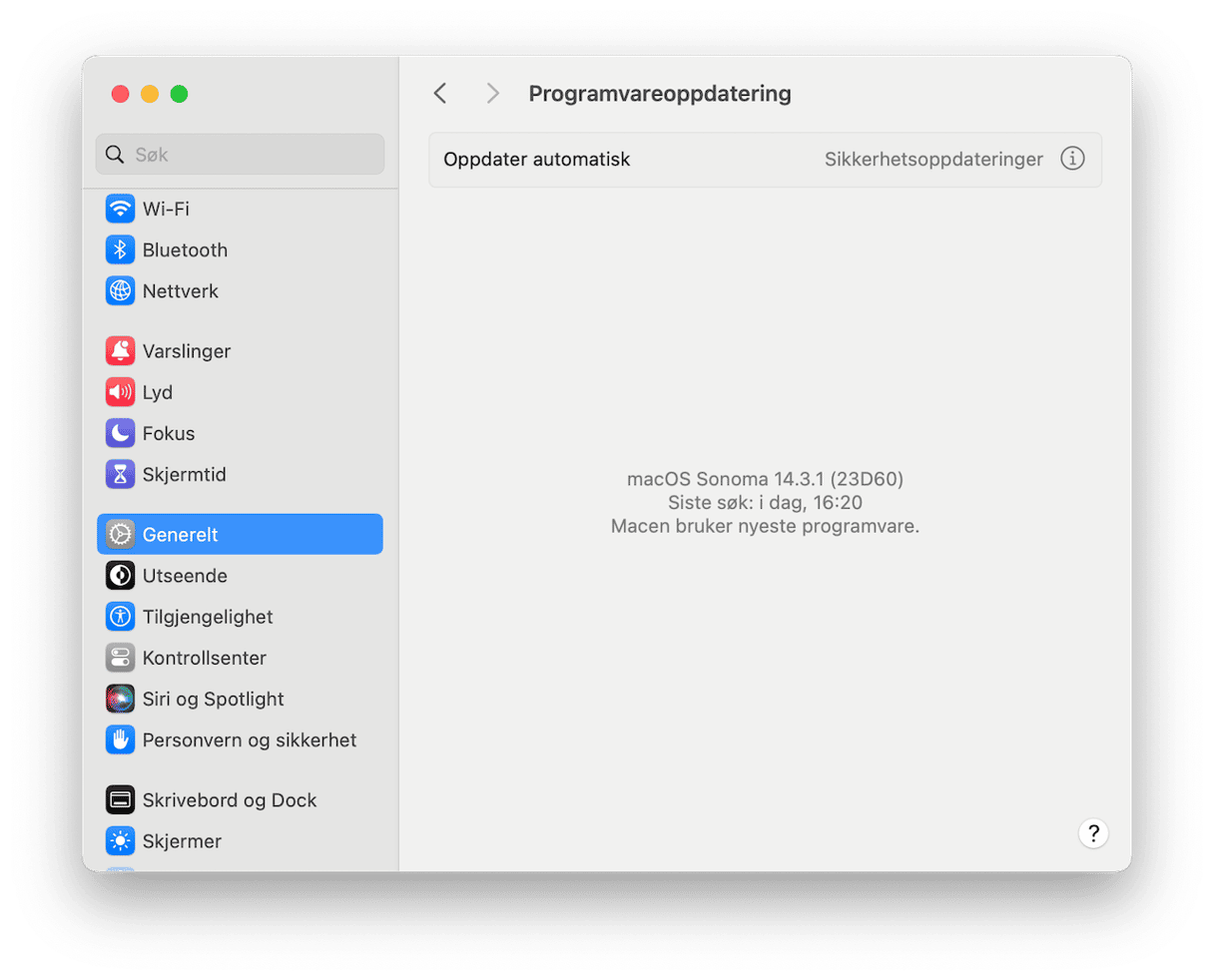Viewport: 1214px width, 980px height.
Task: Open info button beside Sikkerhetsoppdateringer
Action: point(1072,160)
